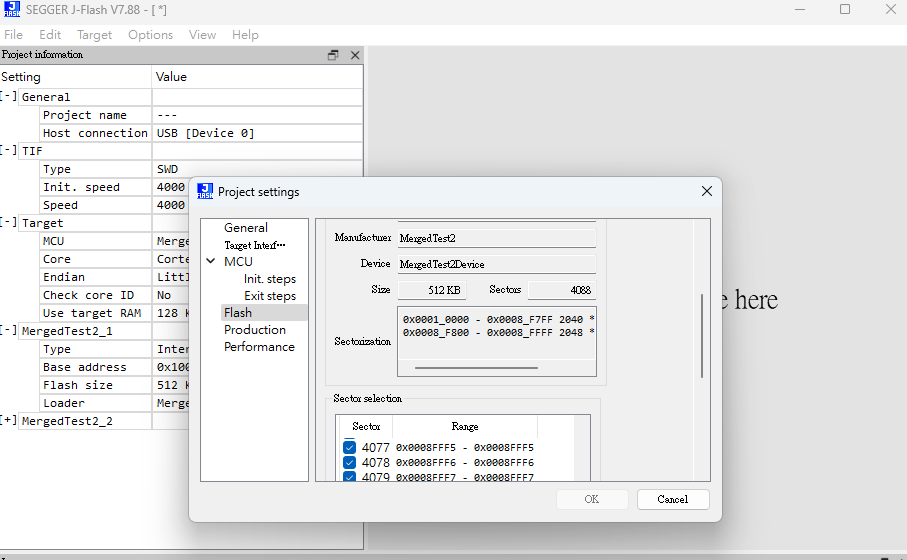Select the Base address row
907x560 pixels.
(x=115, y=367)
